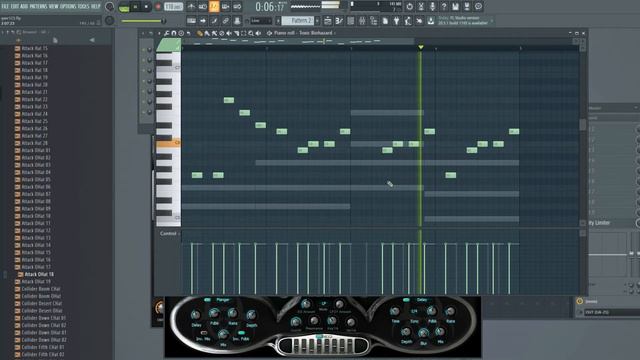Open the Pattern 2 selector dropdown

point(298,20)
